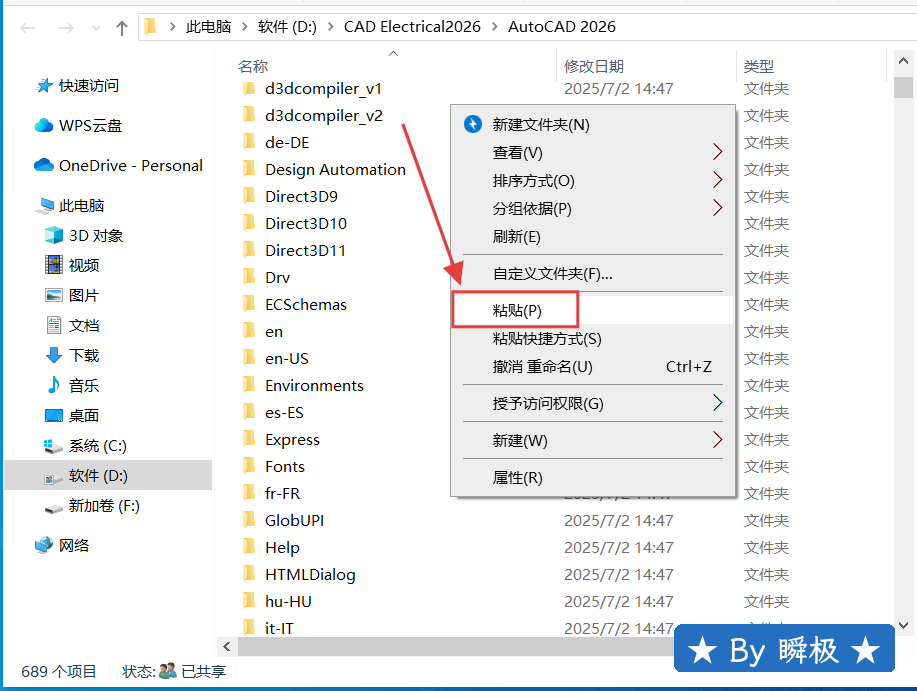
Task: Open the 下载 downloads arrow icon
Action: [x=54, y=356]
